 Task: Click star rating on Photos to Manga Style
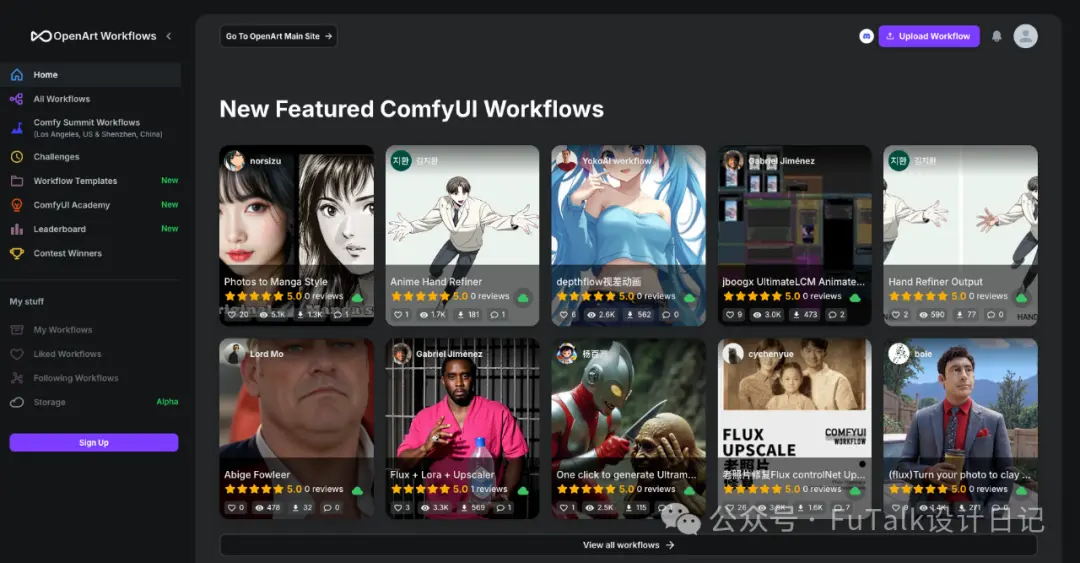pos(254,296)
